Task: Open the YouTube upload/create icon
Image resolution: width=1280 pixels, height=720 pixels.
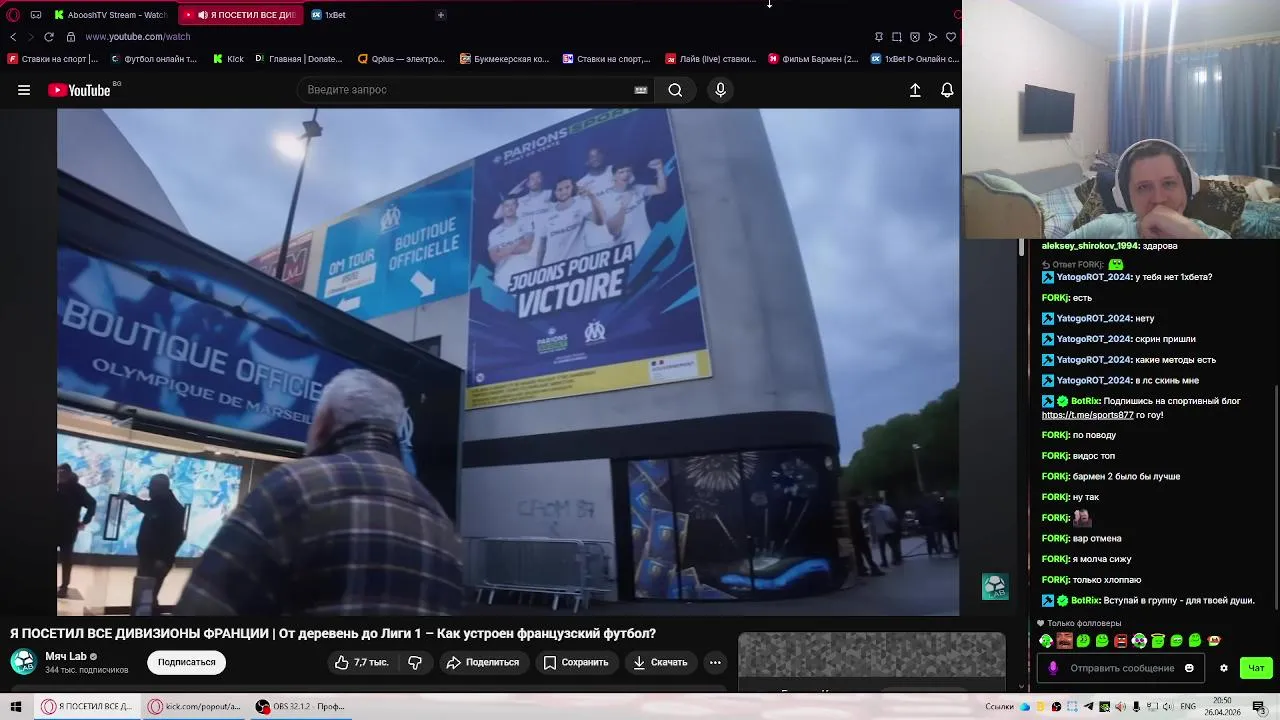Action: pyautogui.click(x=915, y=90)
